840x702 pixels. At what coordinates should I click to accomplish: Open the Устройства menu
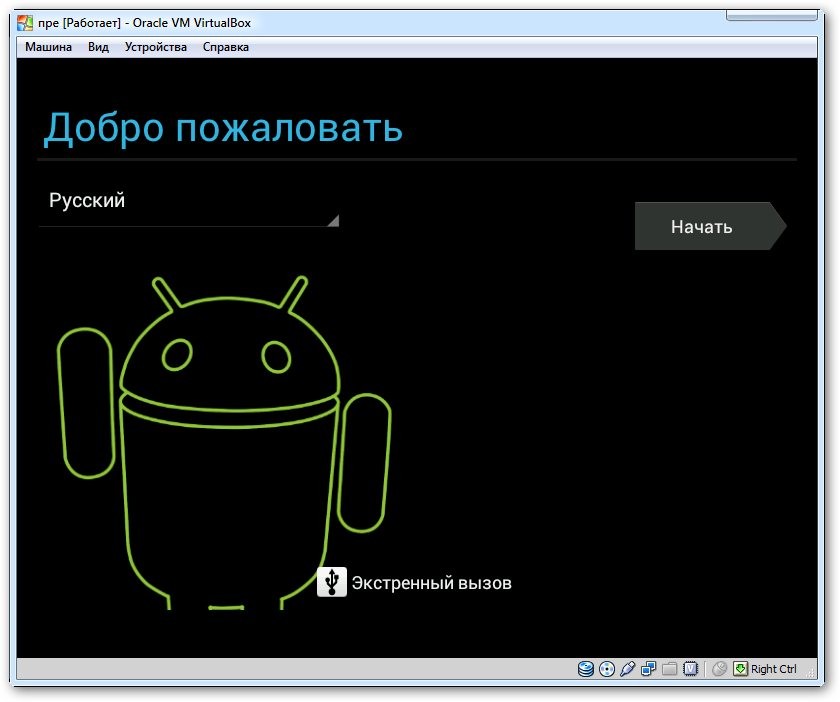[155, 47]
